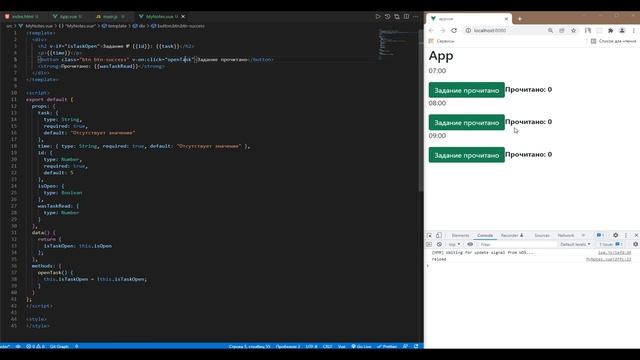Click the line and column indicator in status bar

[x=249, y=346]
